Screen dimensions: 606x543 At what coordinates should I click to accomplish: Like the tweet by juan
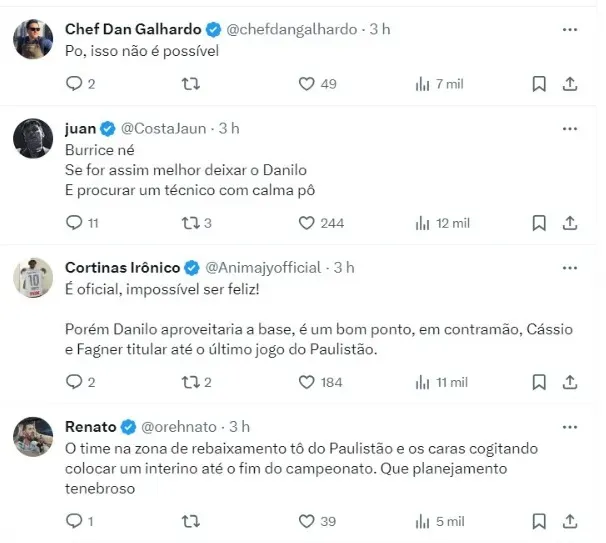308,223
